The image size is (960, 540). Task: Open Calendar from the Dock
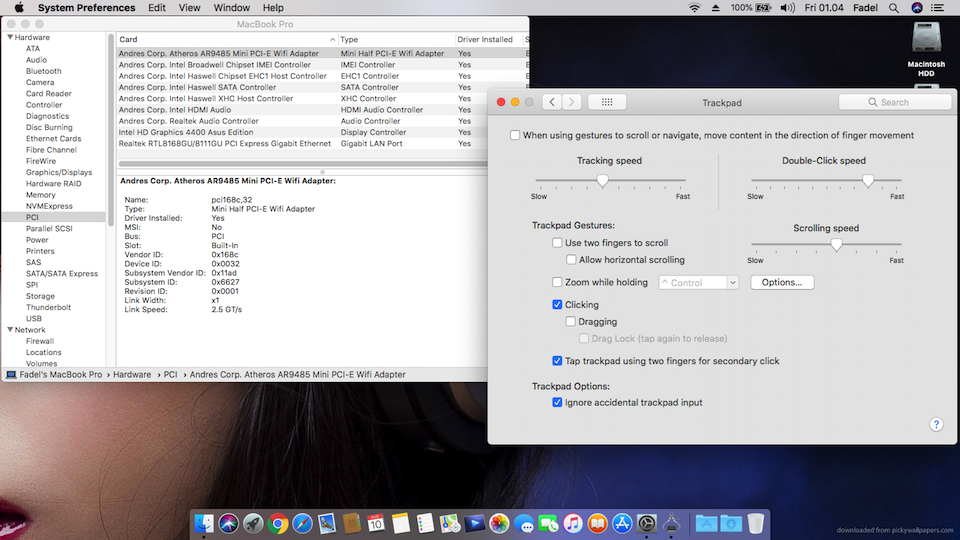pos(376,524)
